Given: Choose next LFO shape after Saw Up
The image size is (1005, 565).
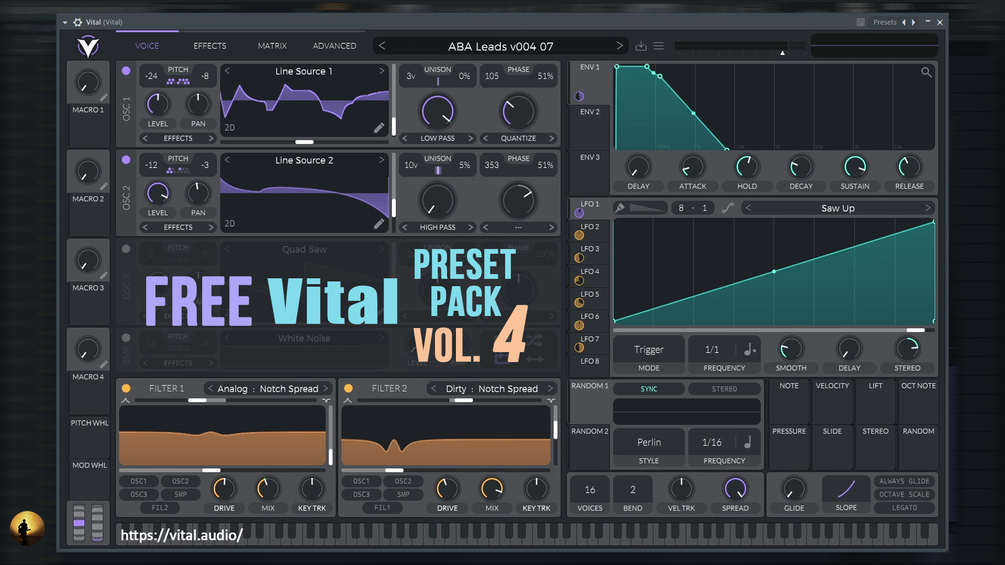Looking at the screenshot, I should [x=927, y=208].
